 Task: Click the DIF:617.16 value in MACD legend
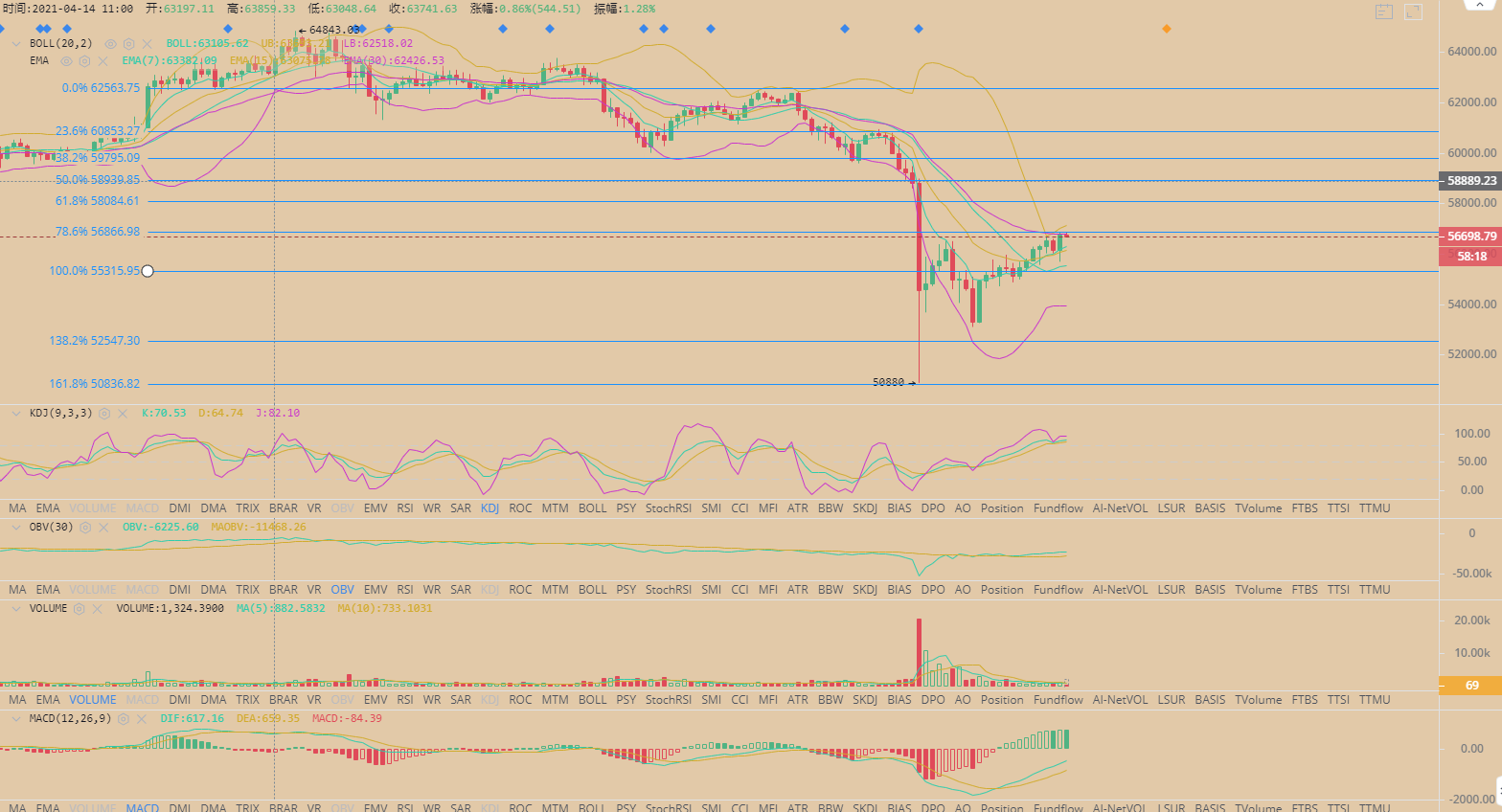[192, 718]
